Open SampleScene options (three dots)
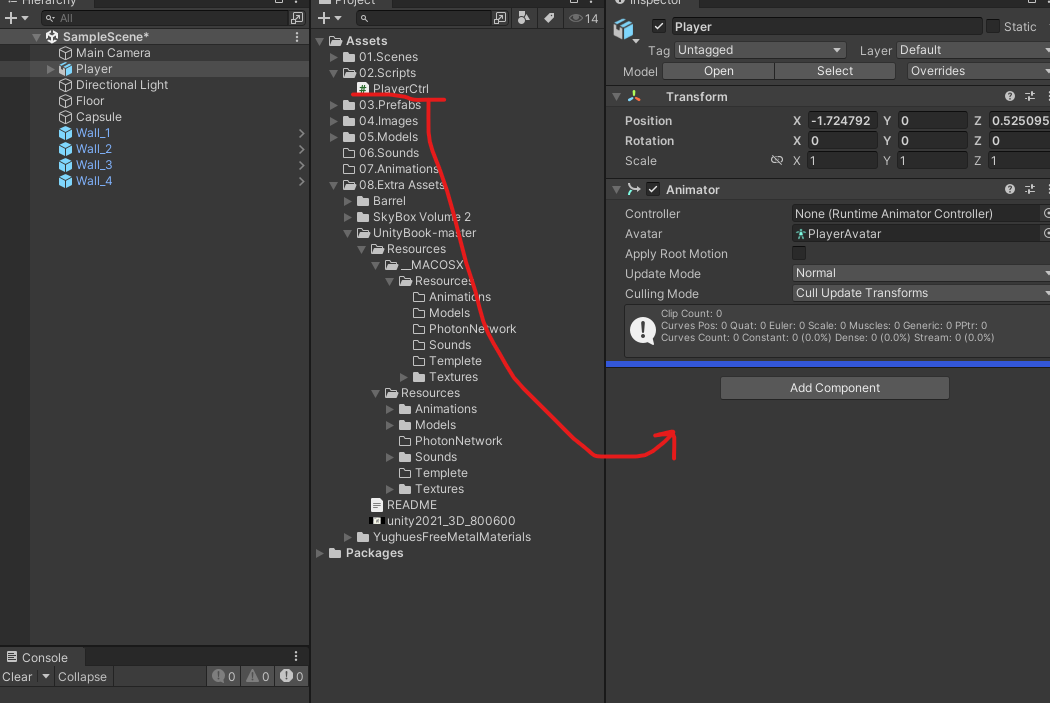The width and height of the screenshot is (1050, 703). coord(297,37)
